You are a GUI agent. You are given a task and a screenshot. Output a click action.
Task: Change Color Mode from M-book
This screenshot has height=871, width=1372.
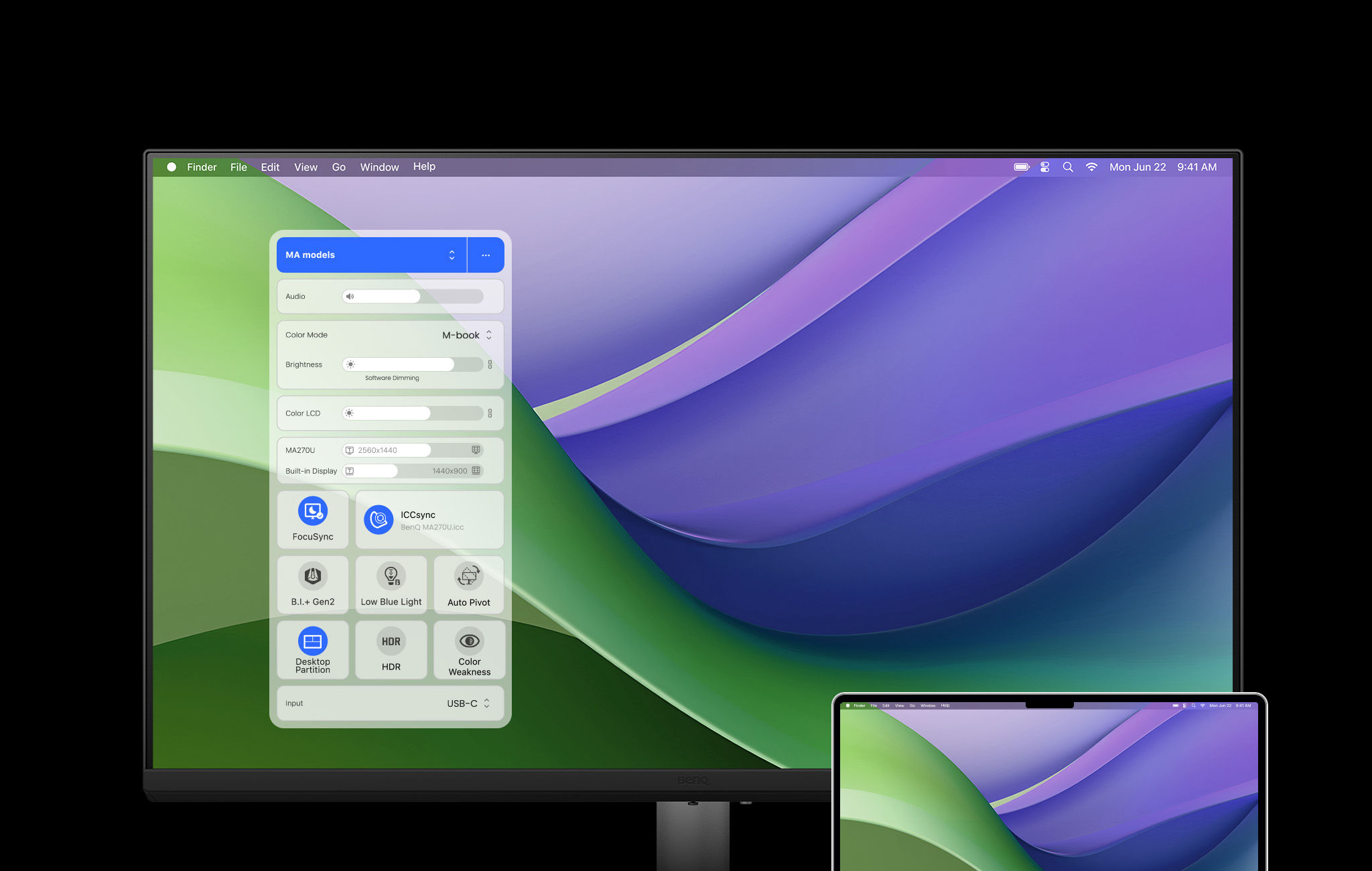click(466, 334)
